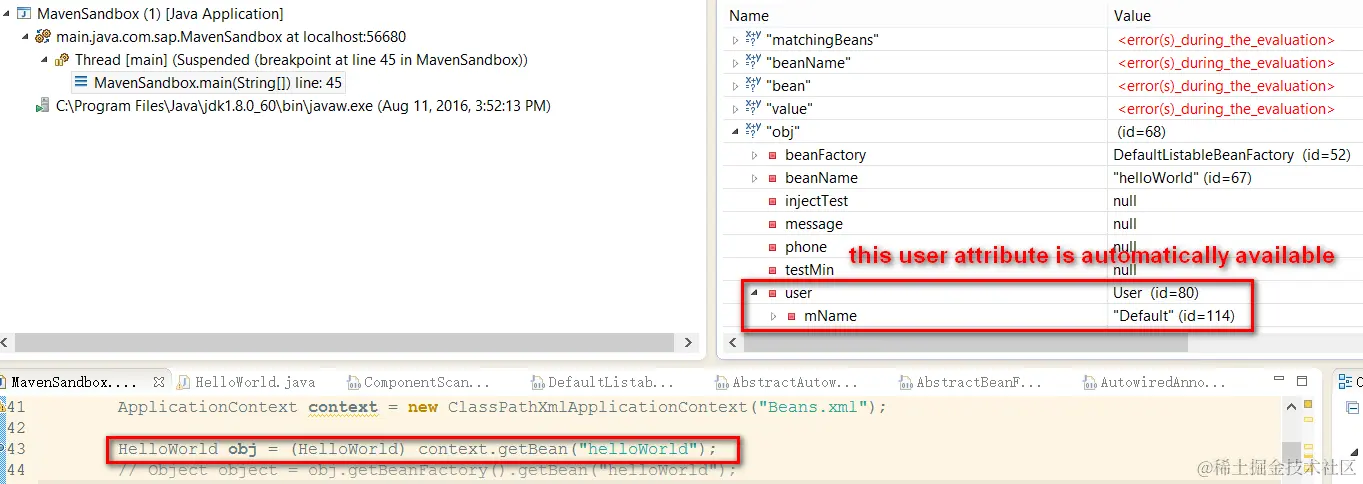Collapse the main.java.com.sap.MavenSandbox debug target node

pos(24,37)
